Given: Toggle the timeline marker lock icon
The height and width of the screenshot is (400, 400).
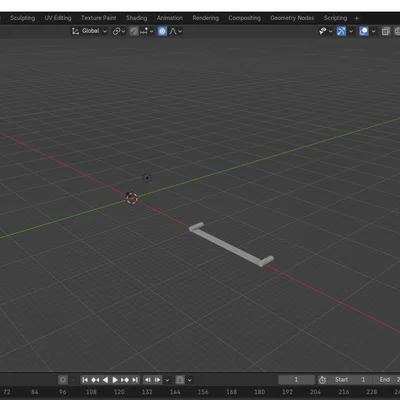Looking at the screenshot, I should pos(180,380).
